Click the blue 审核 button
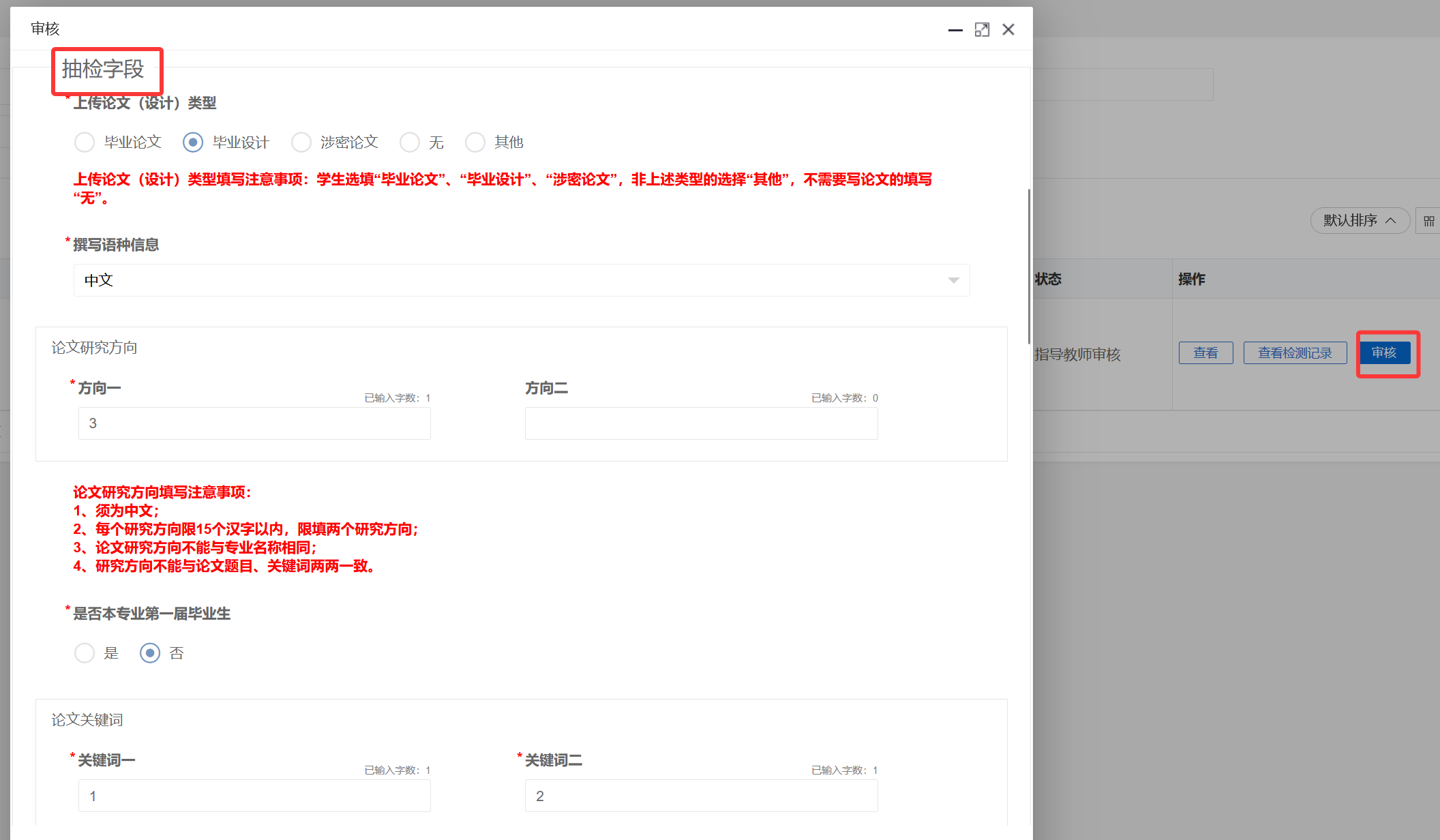 (1384, 353)
